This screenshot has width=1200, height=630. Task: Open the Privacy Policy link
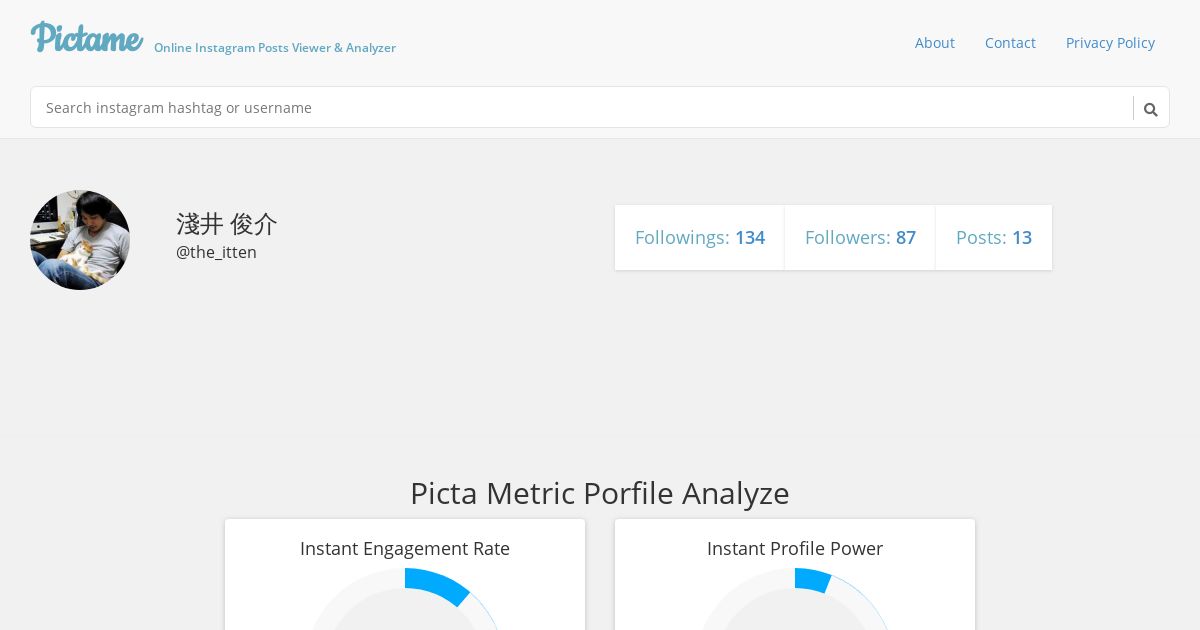1110,43
